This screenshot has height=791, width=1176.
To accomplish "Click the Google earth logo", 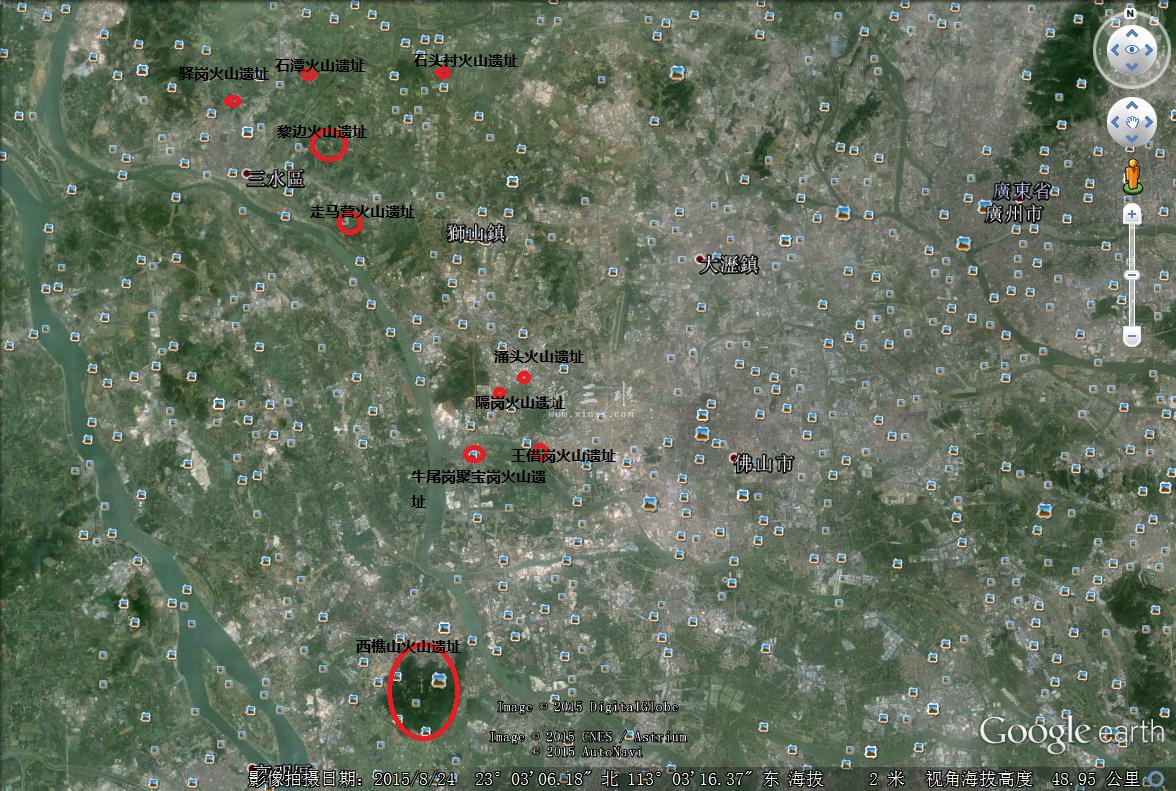I will pos(1072,733).
